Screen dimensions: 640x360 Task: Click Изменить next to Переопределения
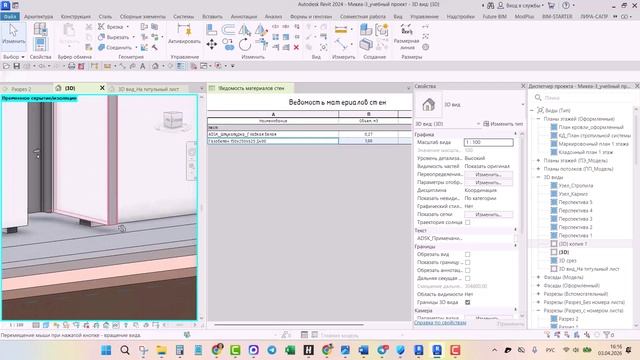[488, 174]
